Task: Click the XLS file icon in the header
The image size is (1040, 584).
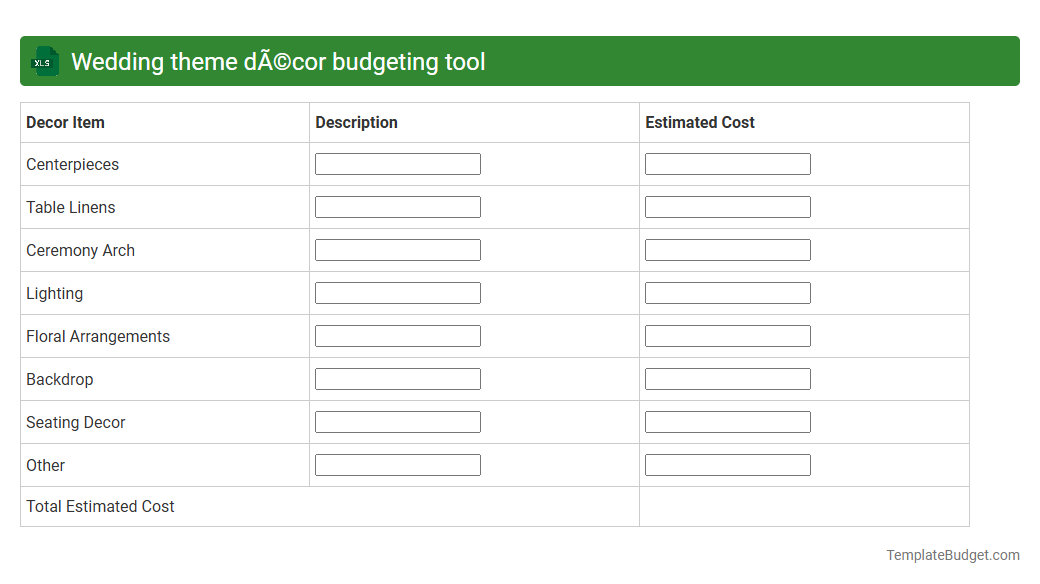Action: point(44,61)
